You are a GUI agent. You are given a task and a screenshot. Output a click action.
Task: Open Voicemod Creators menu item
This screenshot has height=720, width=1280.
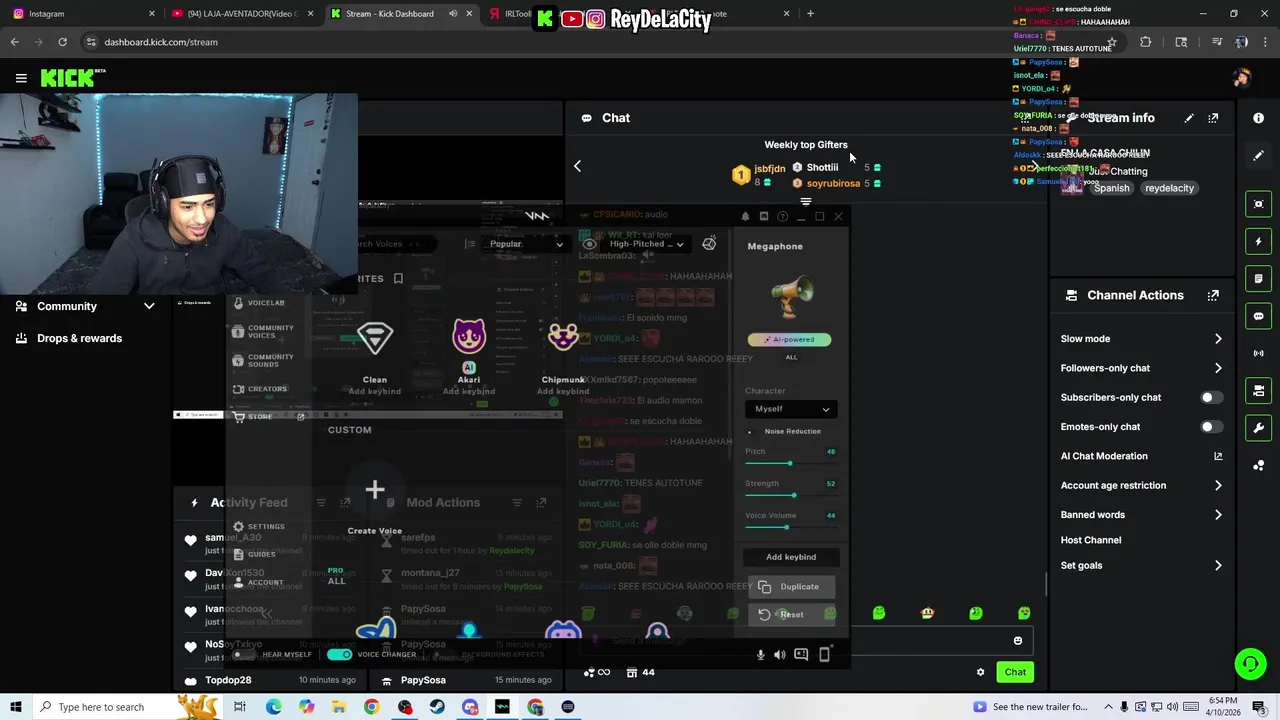point(260,389)
